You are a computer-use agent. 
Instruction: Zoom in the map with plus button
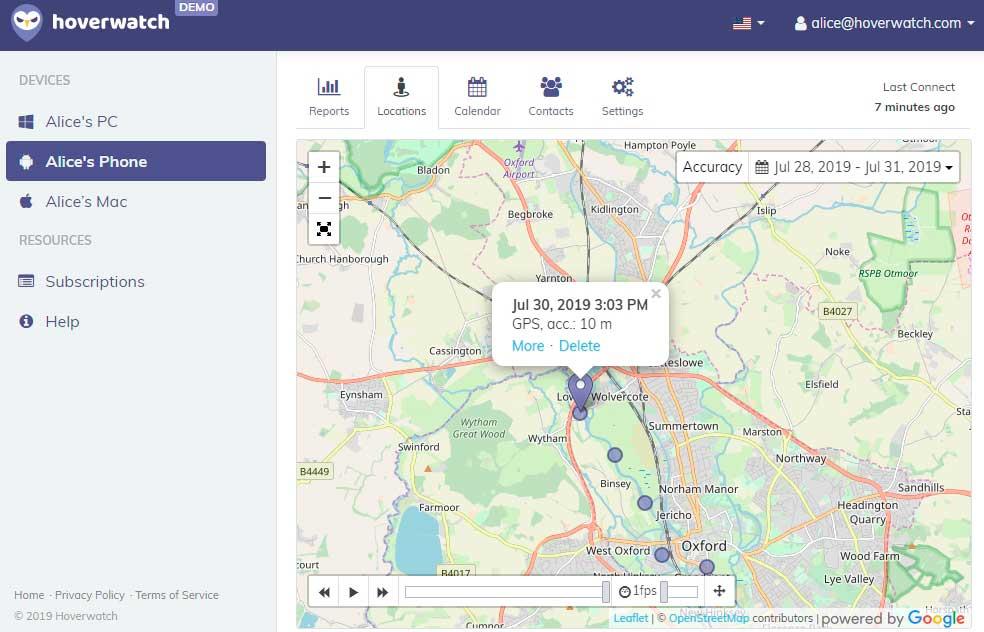[324, 167]
